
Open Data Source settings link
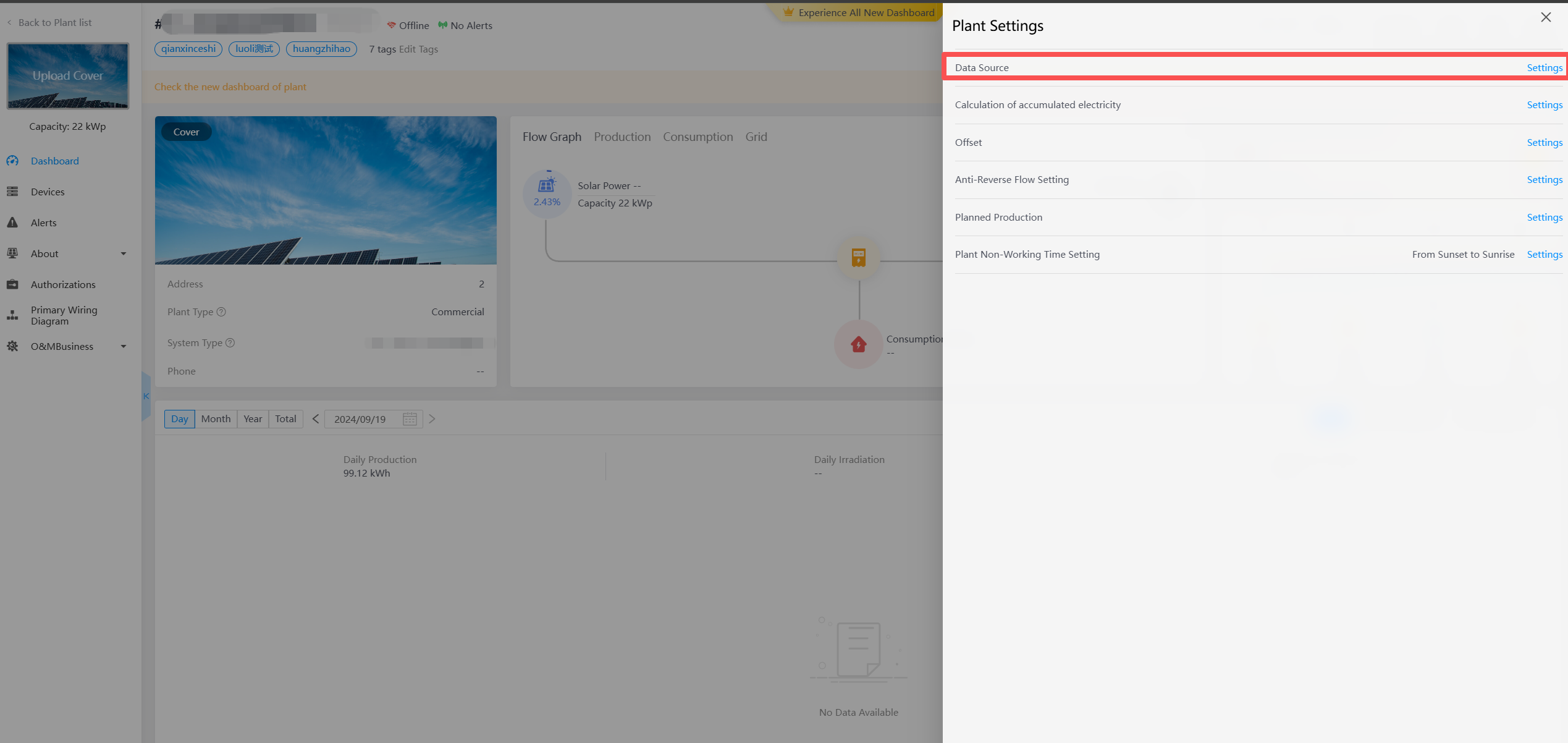click(x=1544, y=68)
